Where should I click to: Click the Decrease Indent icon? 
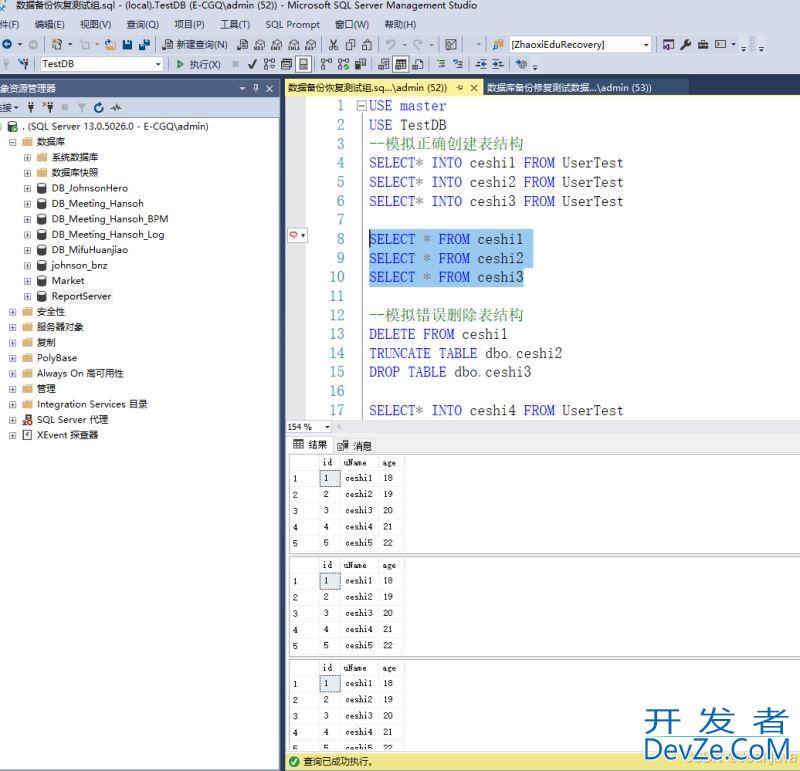tap(481, 64)
